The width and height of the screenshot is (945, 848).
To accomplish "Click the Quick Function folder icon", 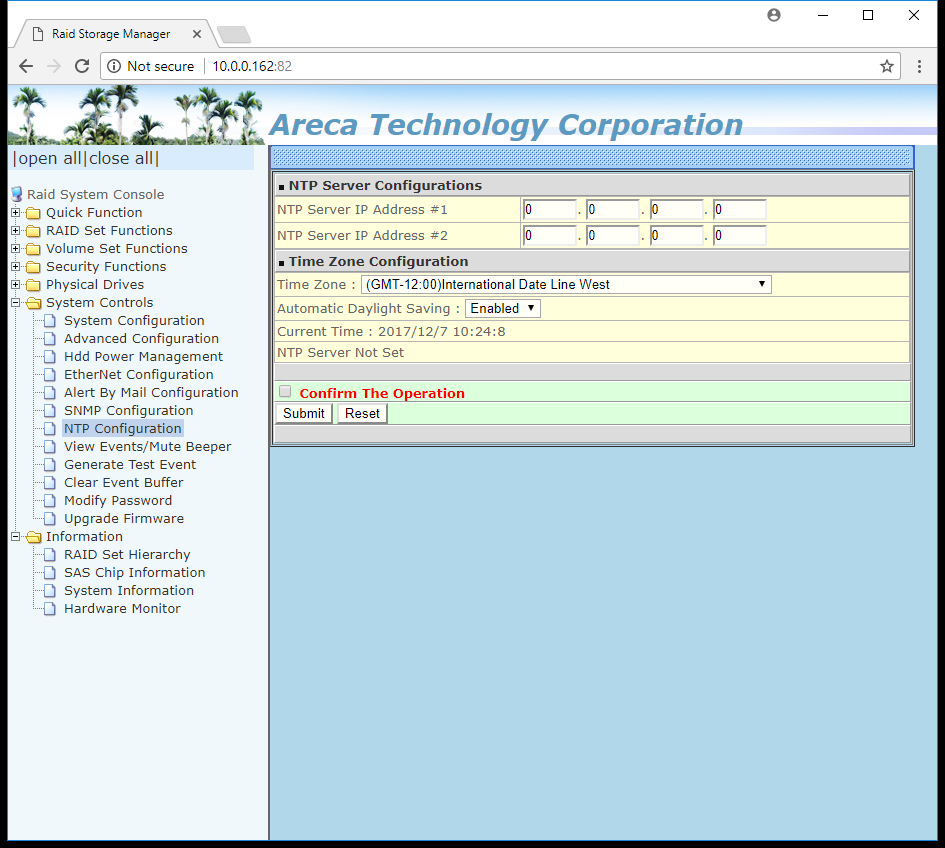I will pyautogui.click(x=34, y=213).
